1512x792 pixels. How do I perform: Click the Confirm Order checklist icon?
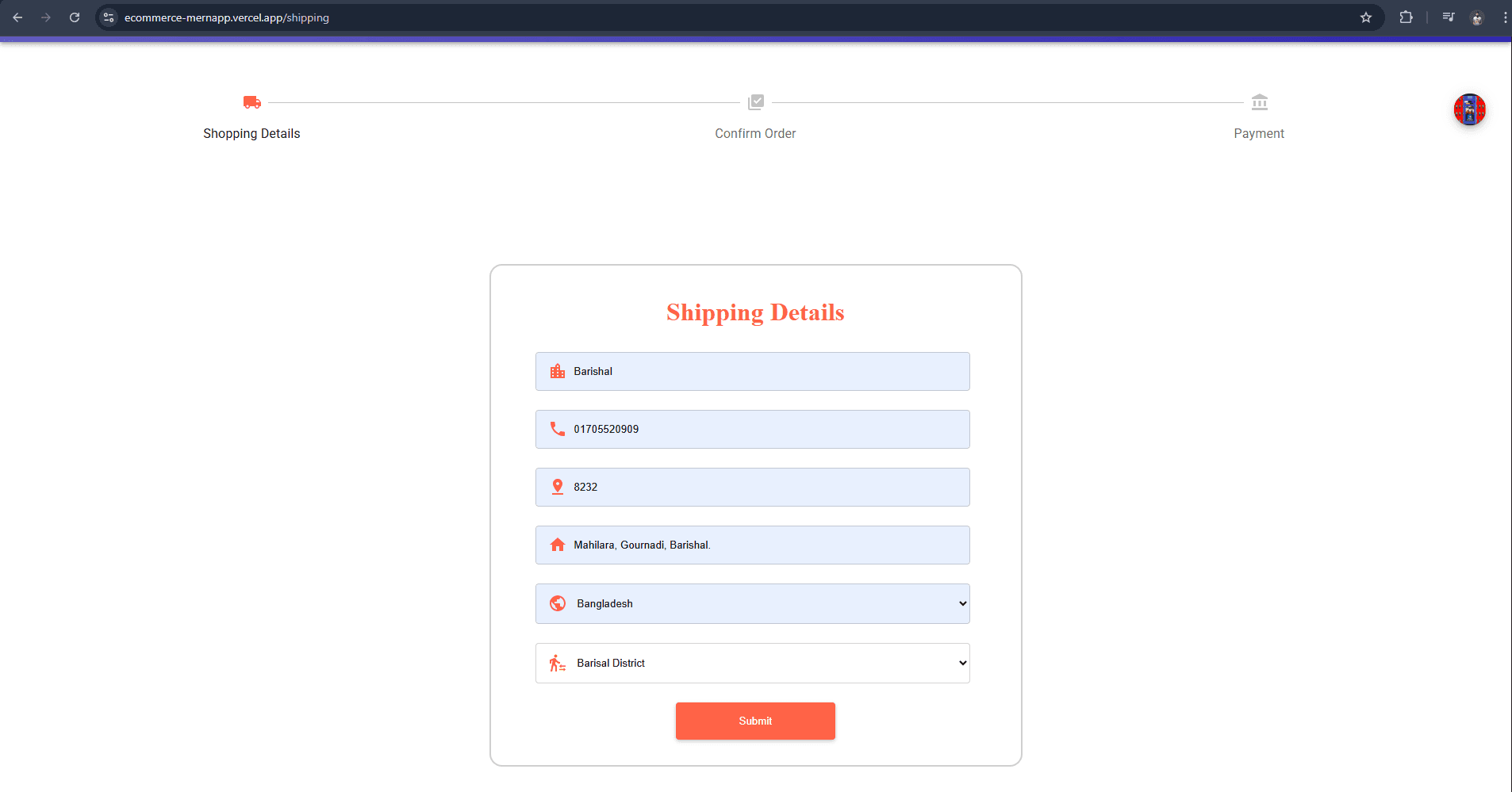755,102
